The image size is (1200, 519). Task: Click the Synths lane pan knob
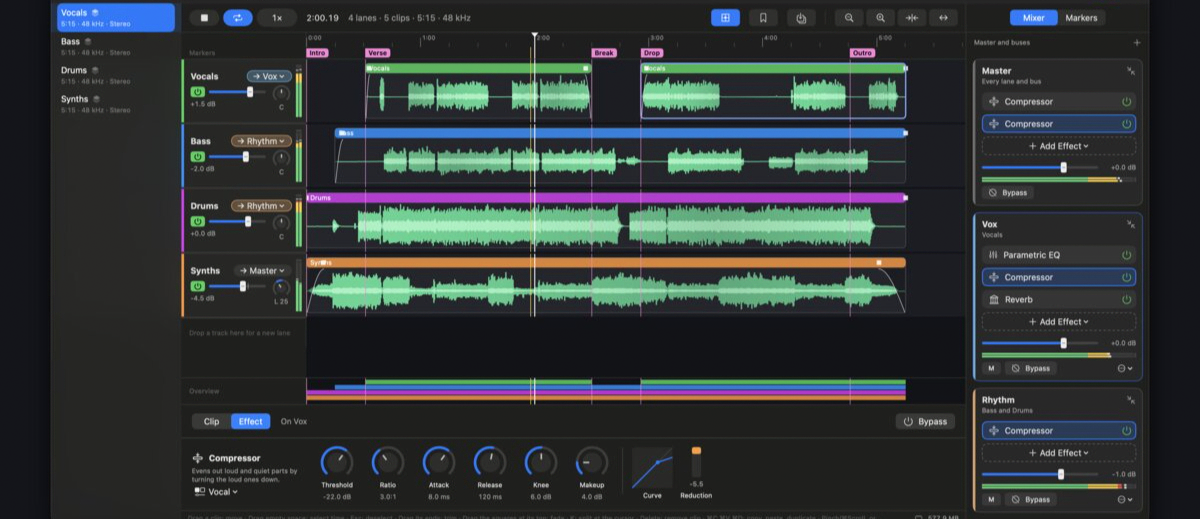[x=281, y=287]
